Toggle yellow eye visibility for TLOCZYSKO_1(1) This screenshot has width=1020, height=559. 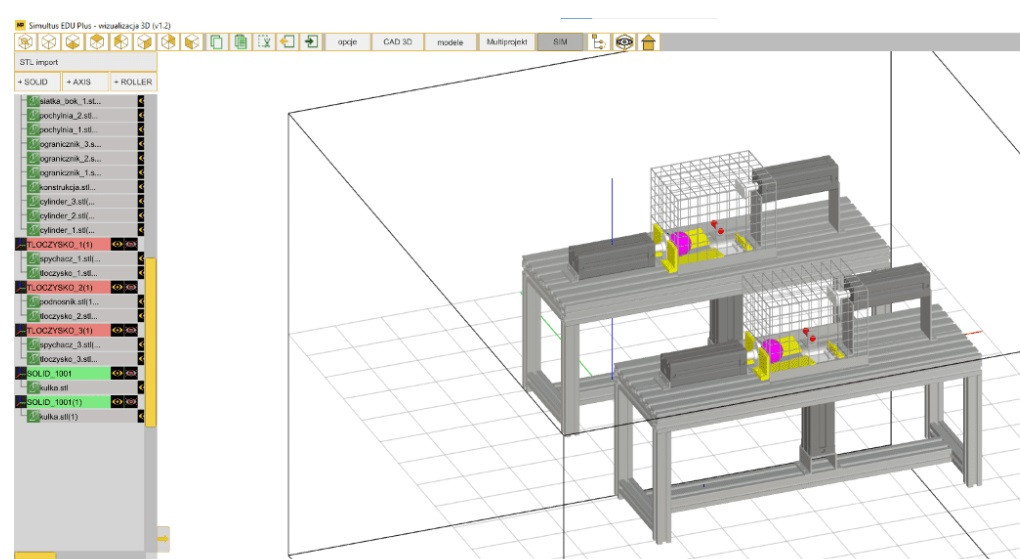click(117, 245)
